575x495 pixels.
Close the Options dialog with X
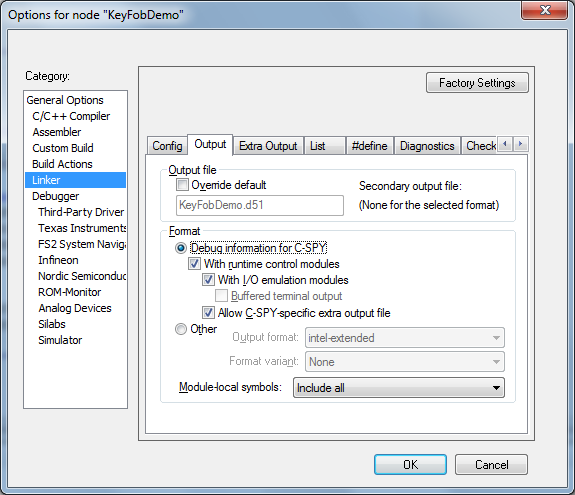point(544,10)
